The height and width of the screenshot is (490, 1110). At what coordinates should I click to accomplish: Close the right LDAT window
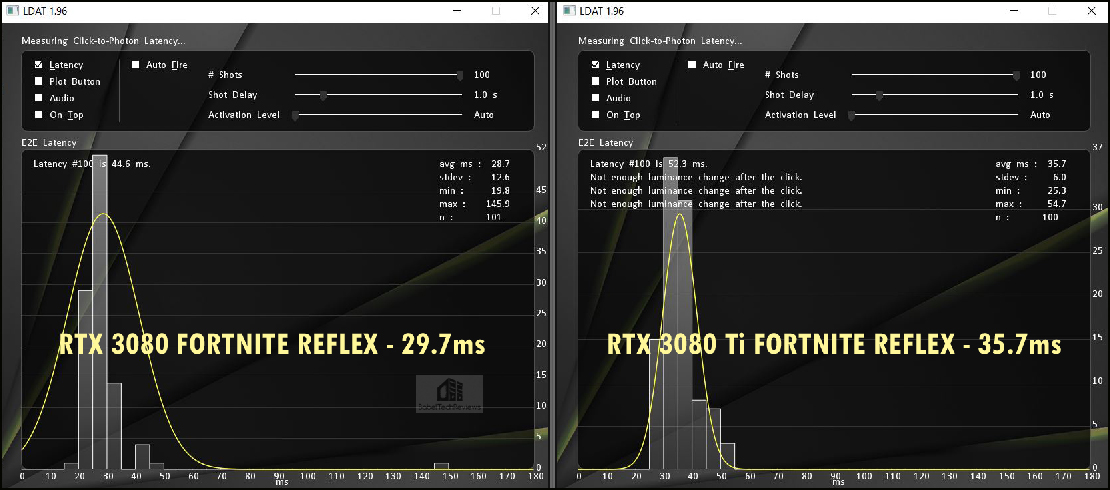(x=1091, y=11)
